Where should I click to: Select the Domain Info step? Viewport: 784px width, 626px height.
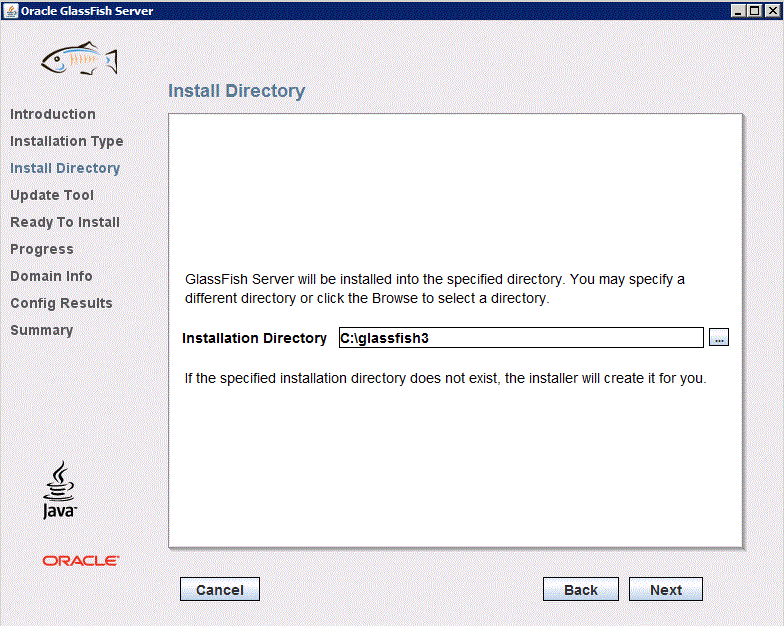tap(51, 276)
